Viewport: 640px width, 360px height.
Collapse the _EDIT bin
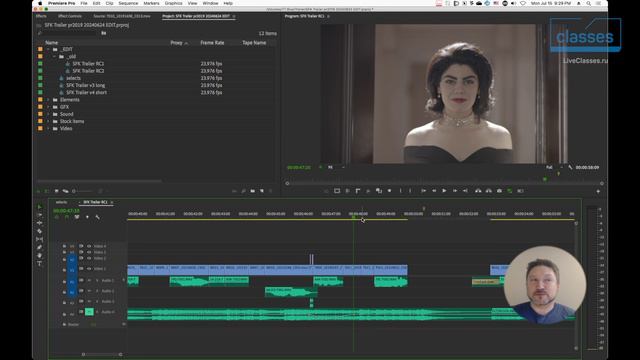[48, 49]
